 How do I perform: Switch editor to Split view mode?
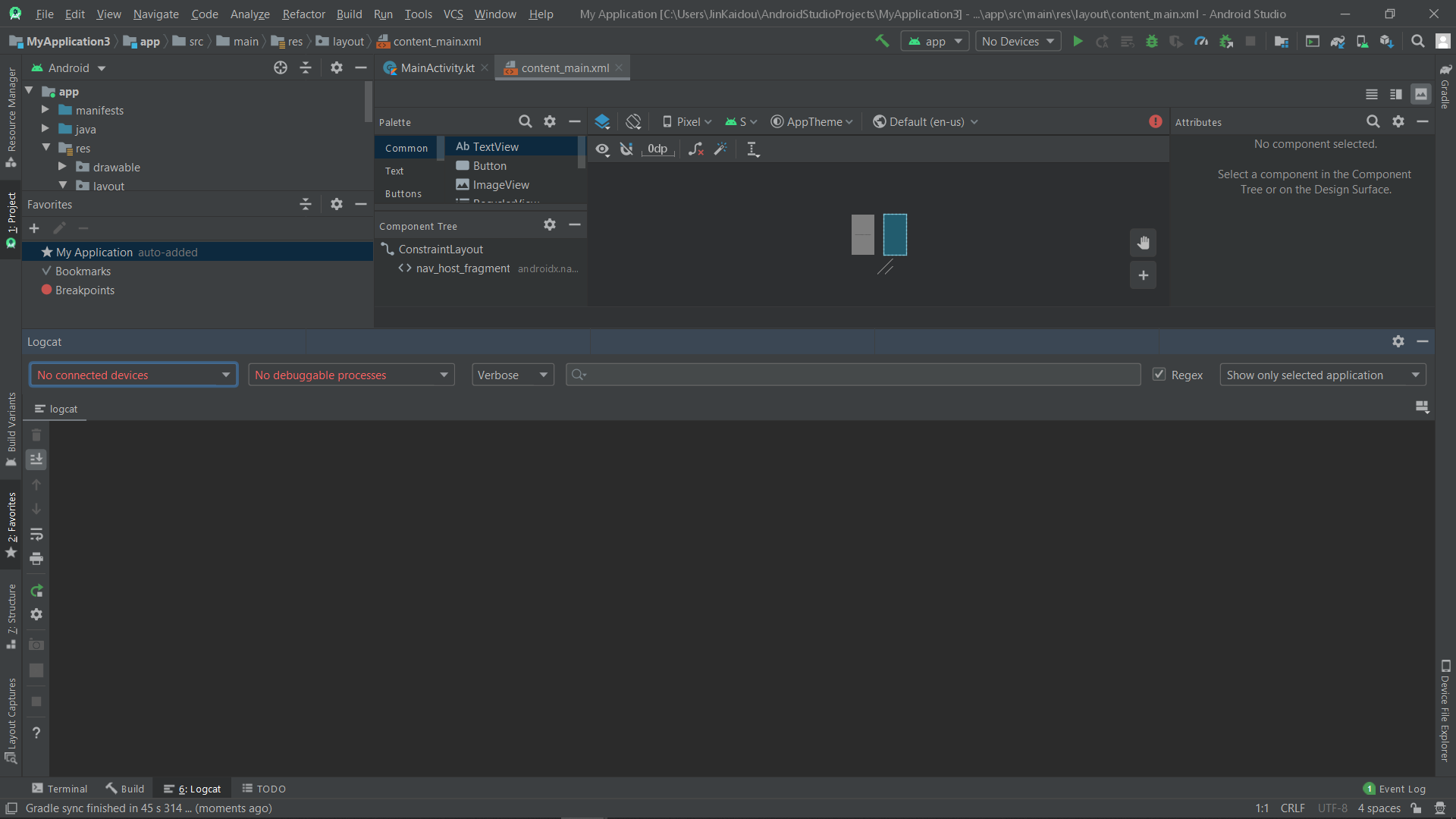coord(1396,94)
